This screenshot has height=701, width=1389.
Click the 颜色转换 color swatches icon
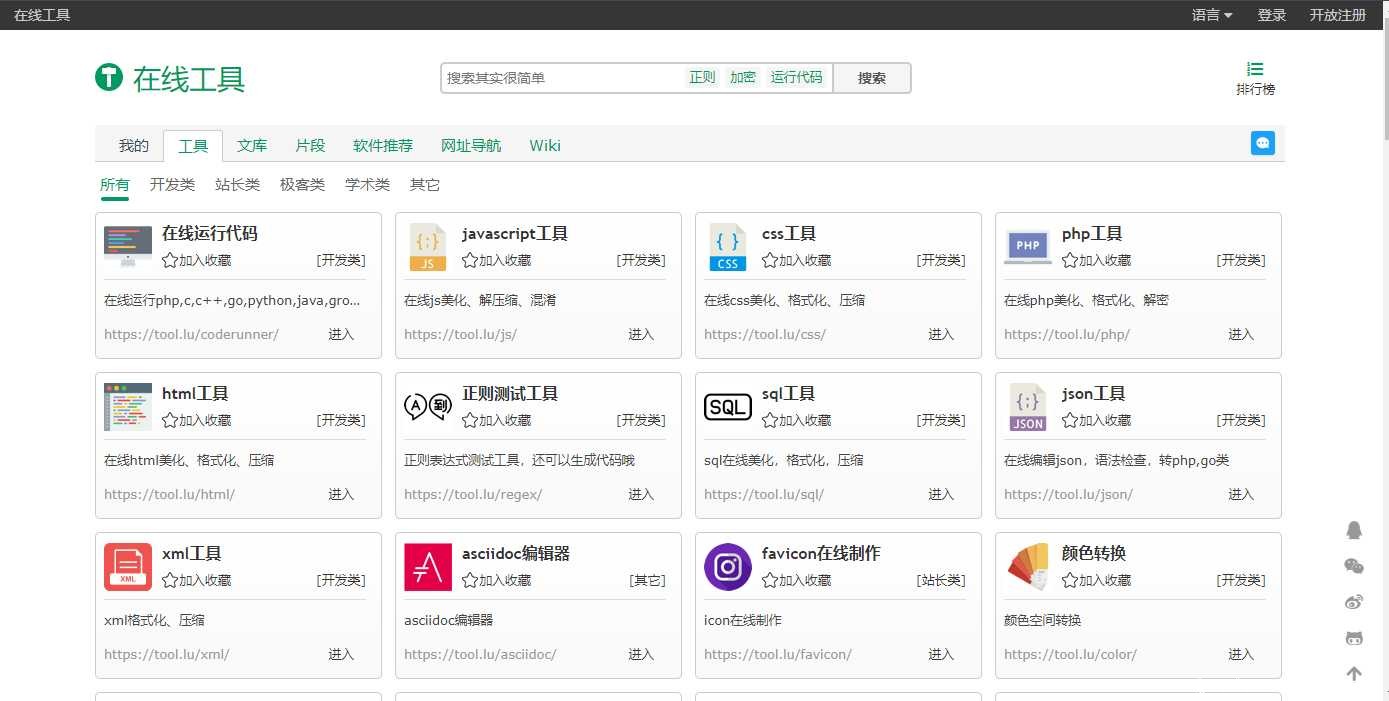click(1028, 567)
